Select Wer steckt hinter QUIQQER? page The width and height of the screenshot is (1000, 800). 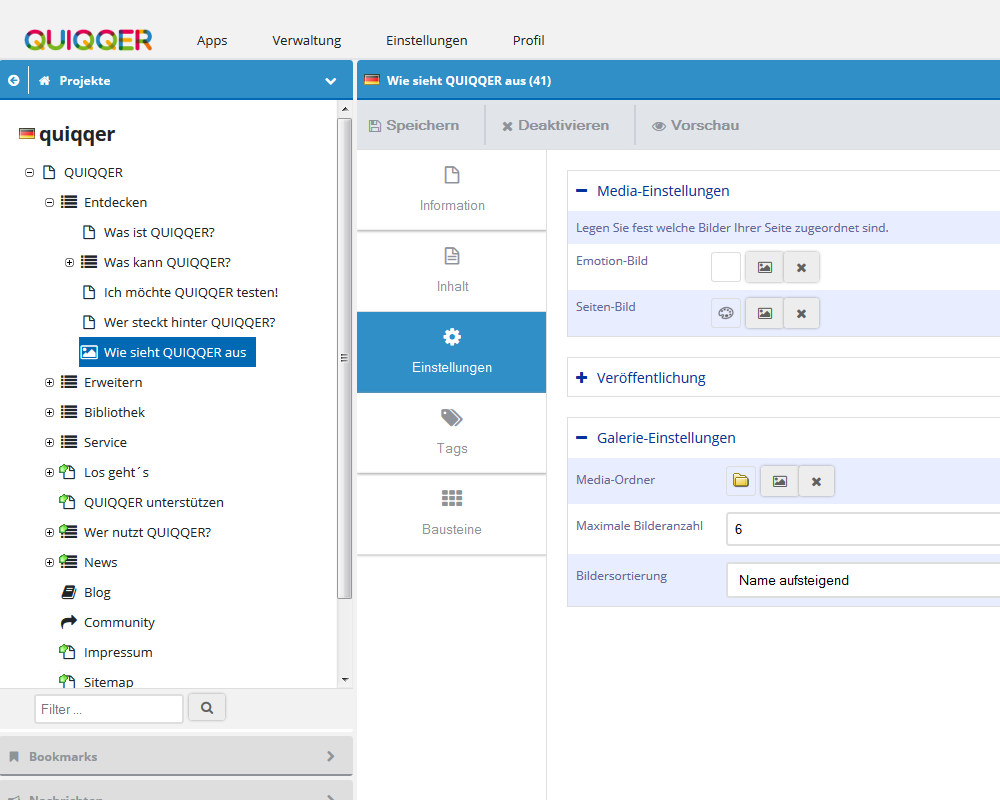click(x=189, y=322)
